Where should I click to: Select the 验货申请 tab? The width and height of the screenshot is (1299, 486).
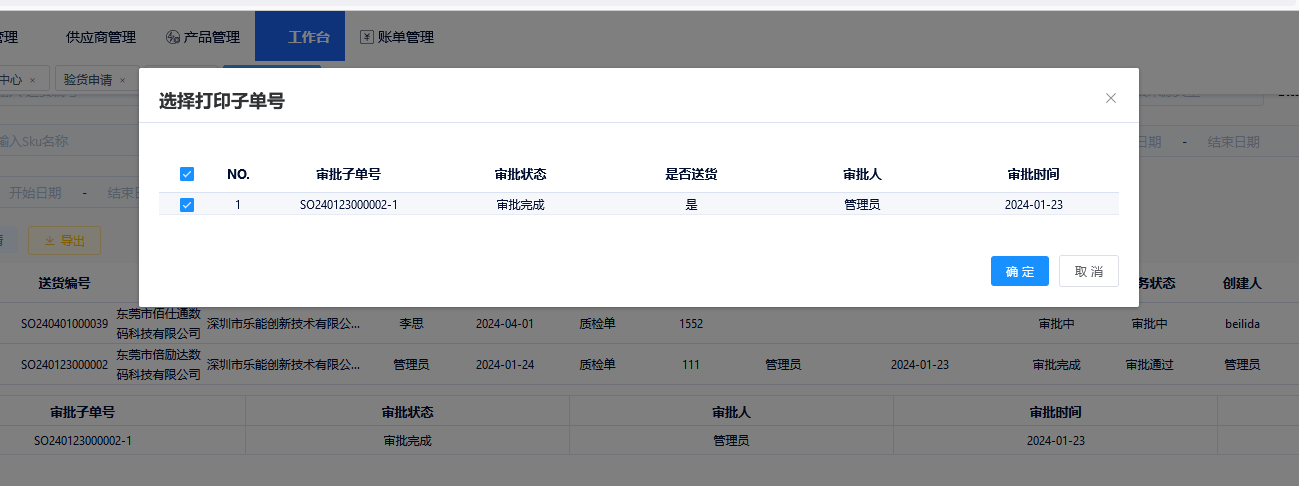coord(87,80)
